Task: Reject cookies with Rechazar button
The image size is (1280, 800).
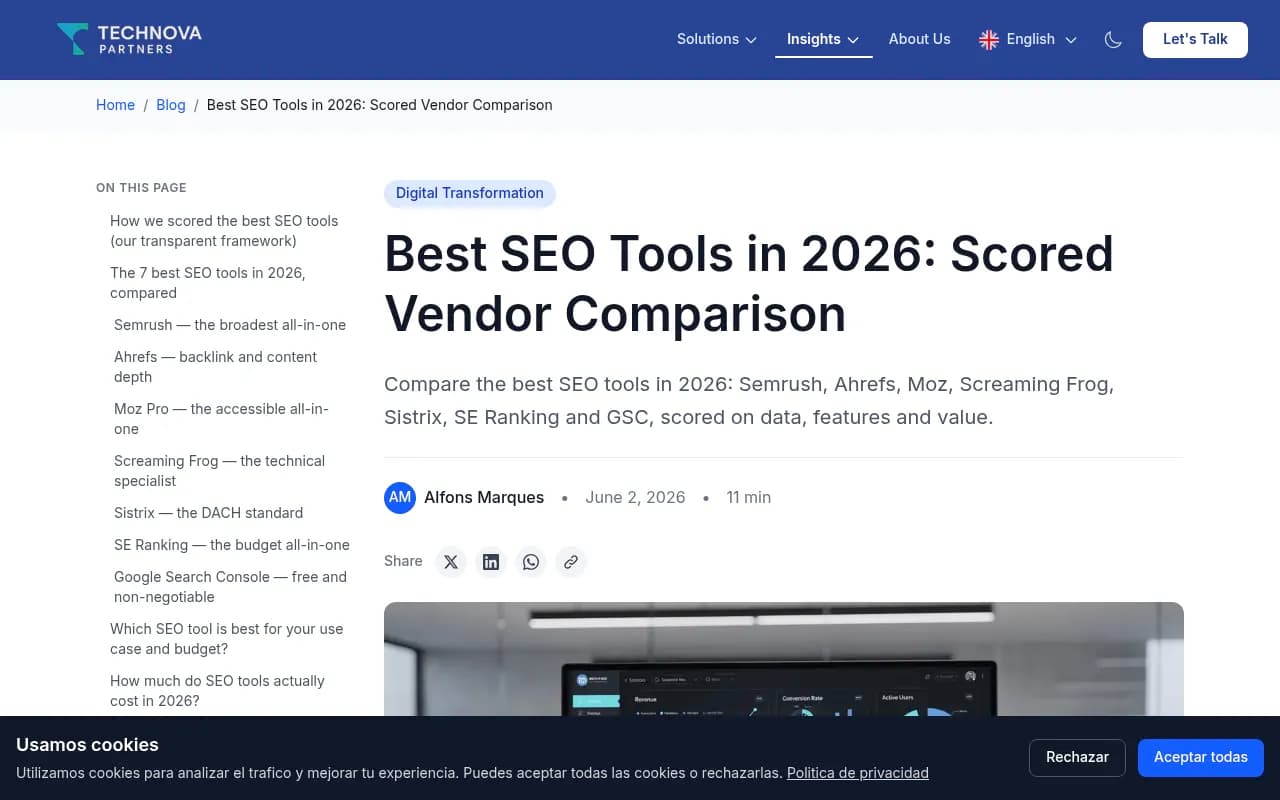Action: (1077, 758)
